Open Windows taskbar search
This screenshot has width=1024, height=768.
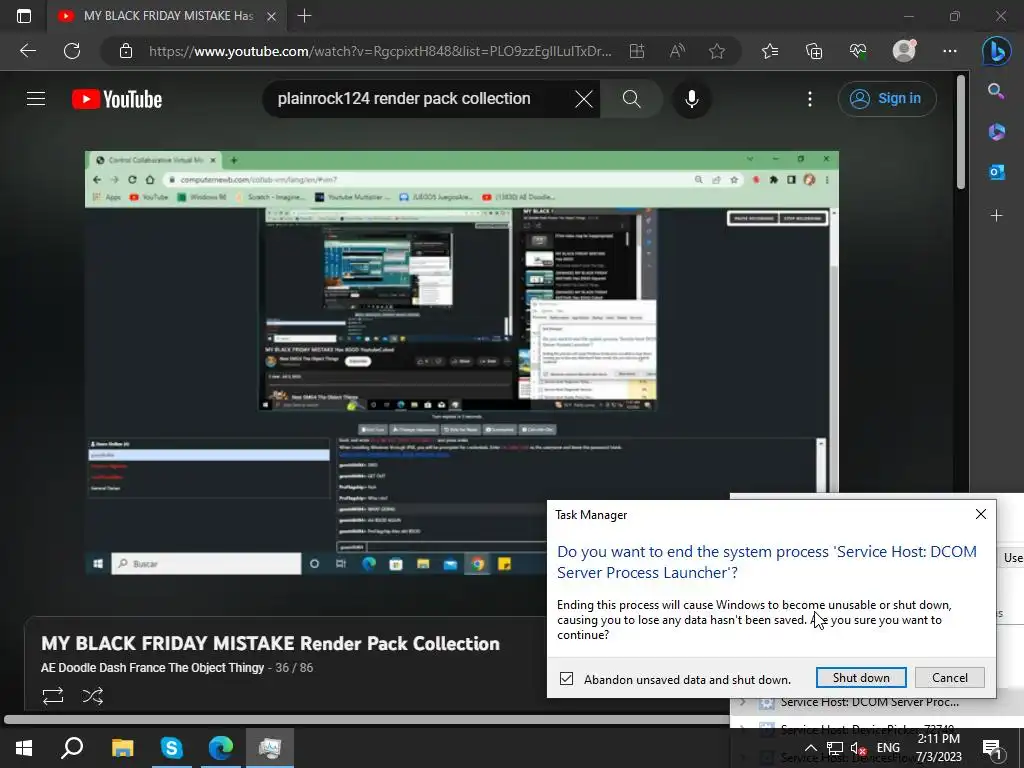pyautogui.click(x=72, y=748)
